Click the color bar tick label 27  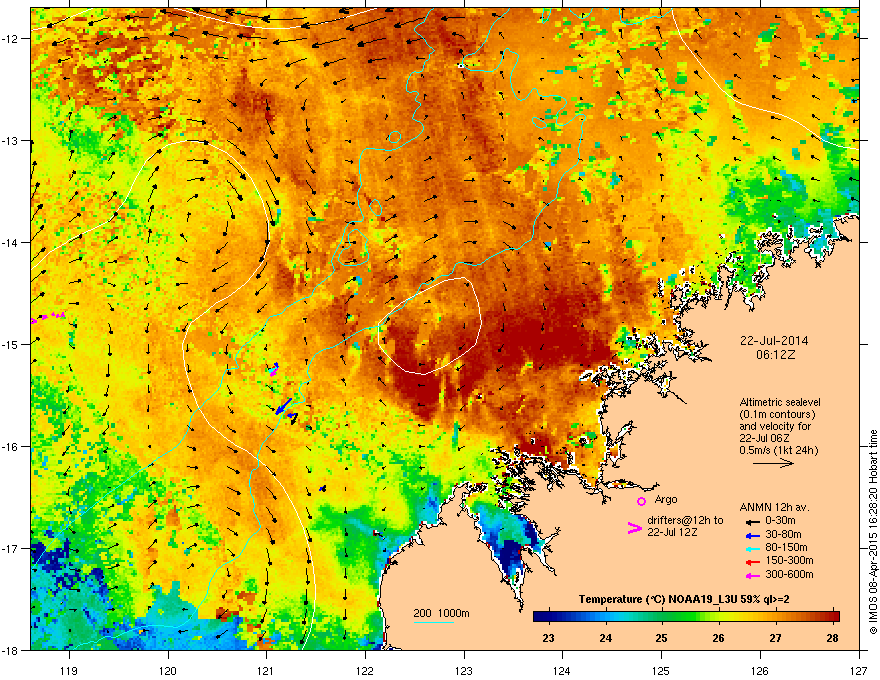(775, 638)
